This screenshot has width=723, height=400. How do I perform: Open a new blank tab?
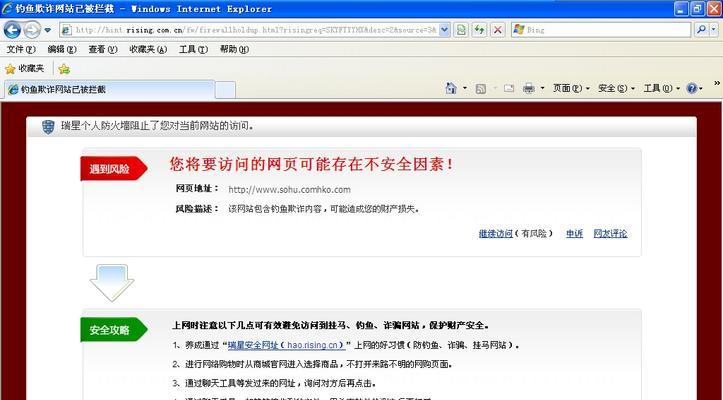click(x=225, y=90)
